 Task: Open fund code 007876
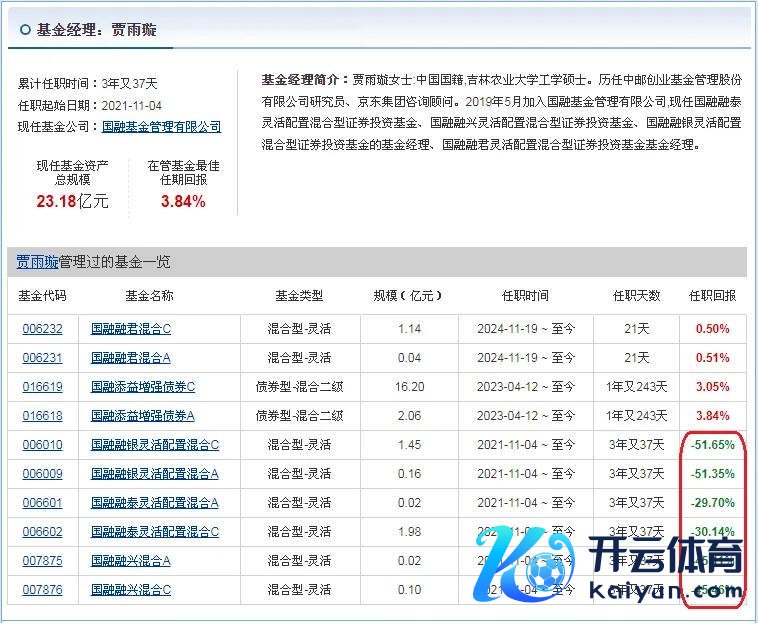coord(42,590)
